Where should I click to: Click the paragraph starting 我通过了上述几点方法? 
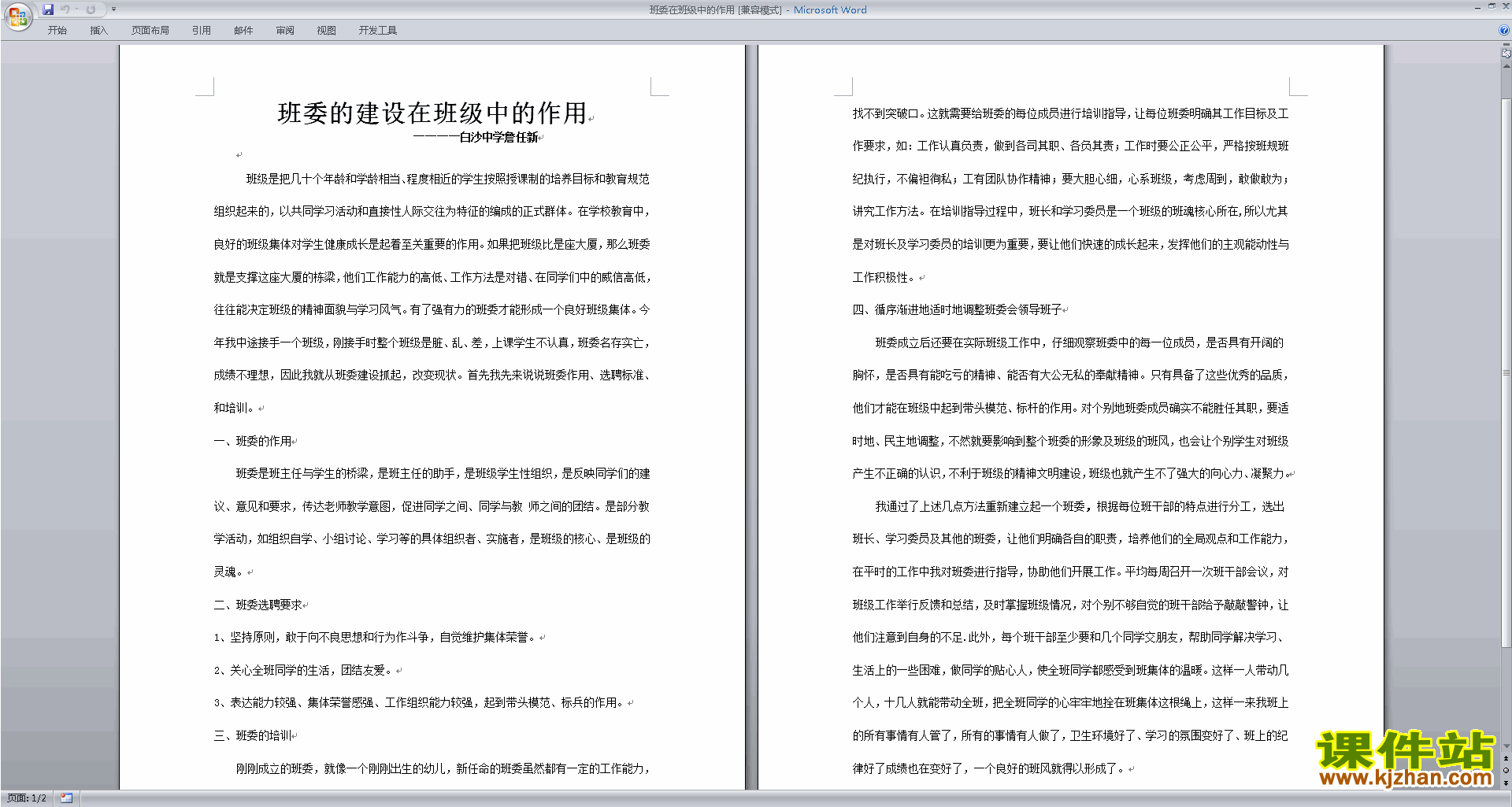[1070, 637]
